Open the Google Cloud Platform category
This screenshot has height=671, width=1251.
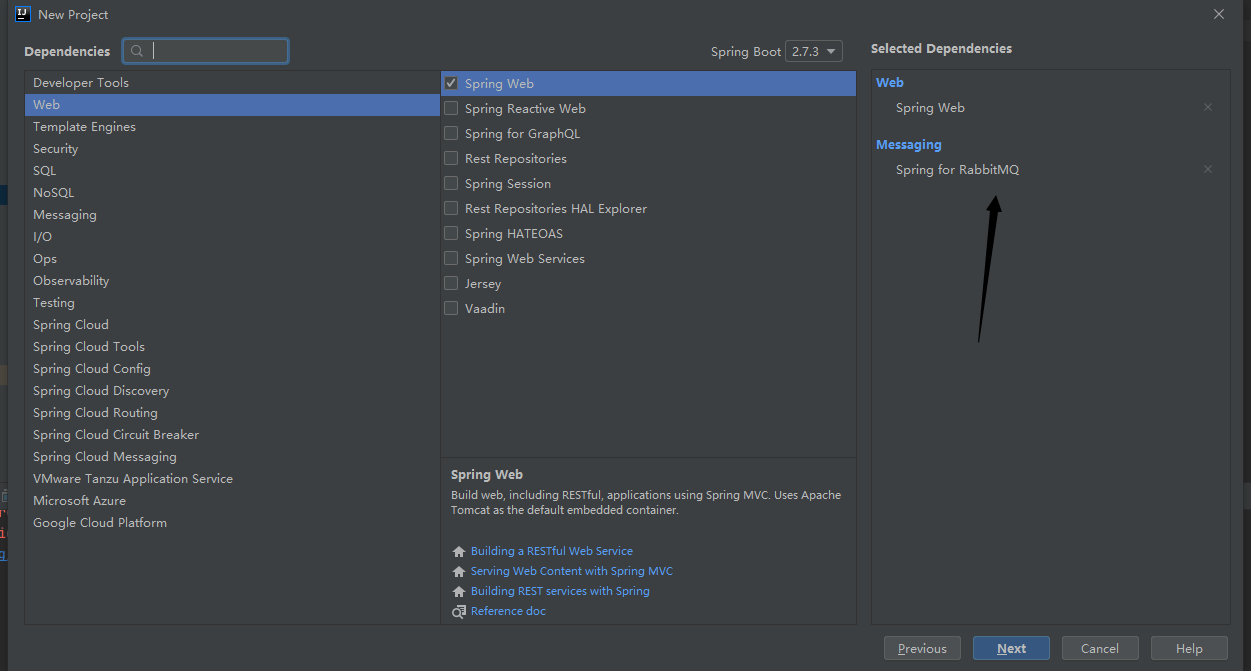(232, 522)
